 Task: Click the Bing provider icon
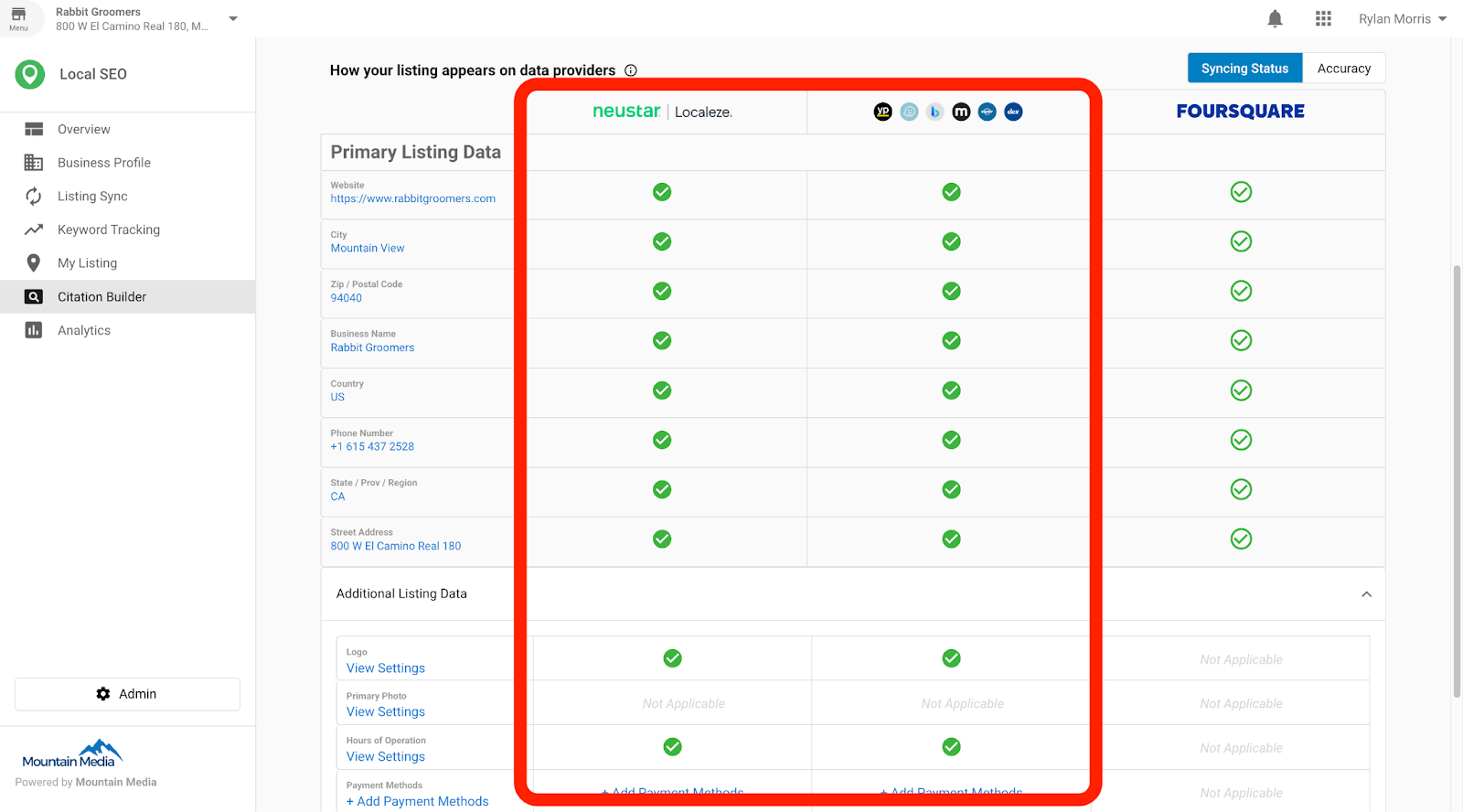tap(934, 112)
